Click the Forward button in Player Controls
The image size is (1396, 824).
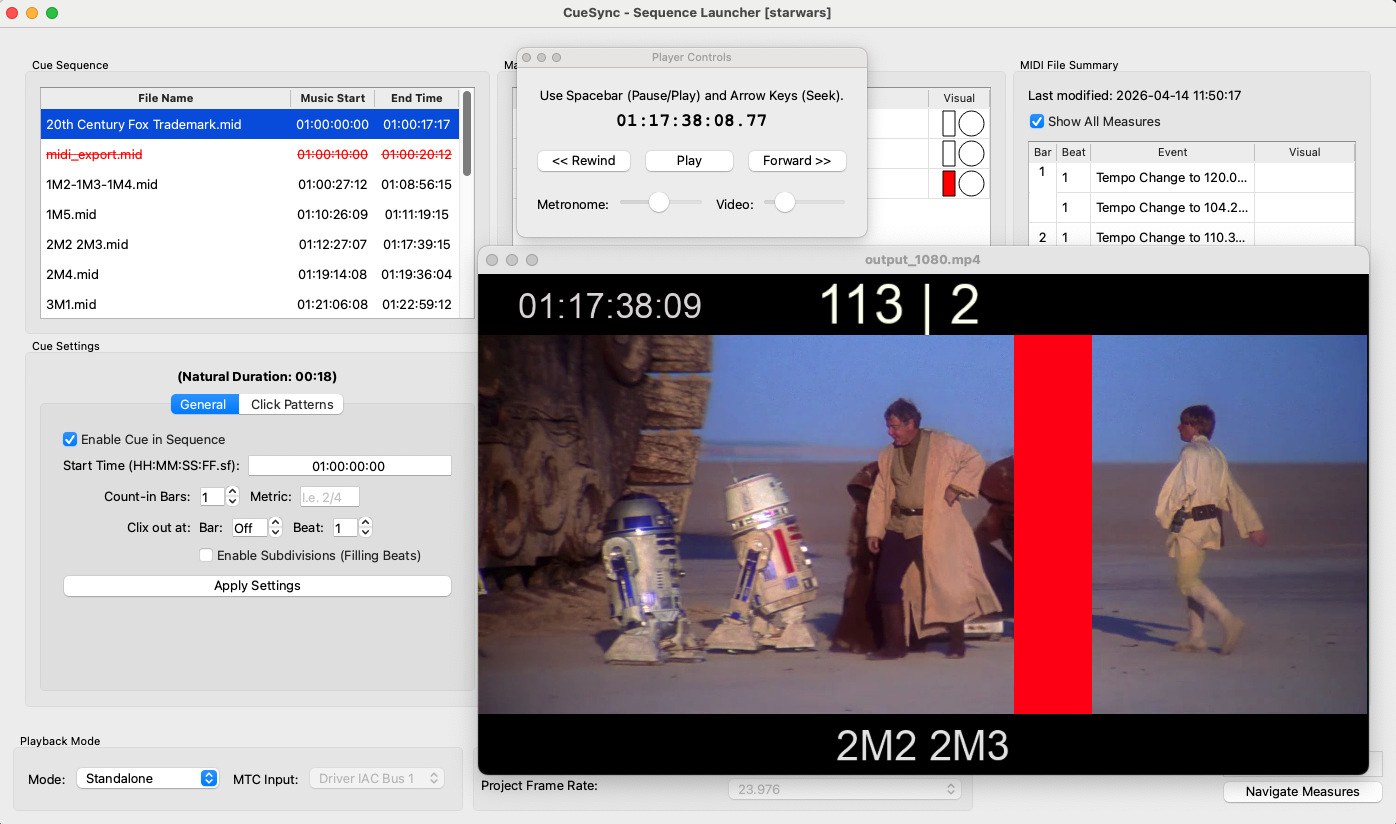coord(797,160)
